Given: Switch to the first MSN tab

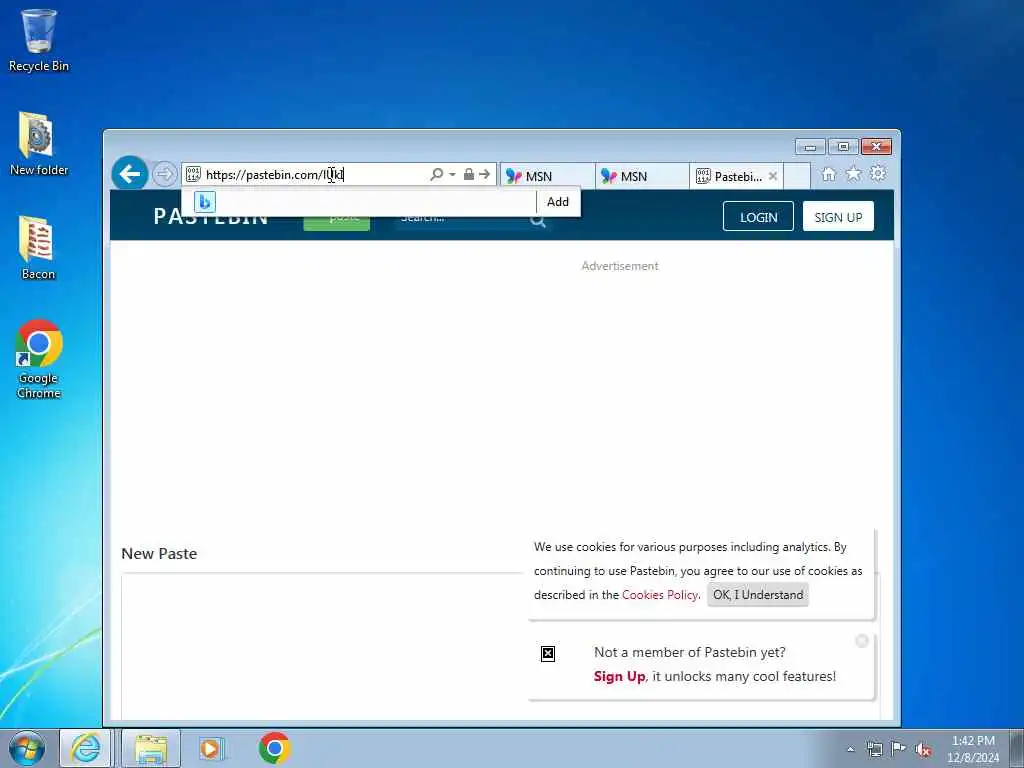Looking at the screenshot, I should coord(547,176).
